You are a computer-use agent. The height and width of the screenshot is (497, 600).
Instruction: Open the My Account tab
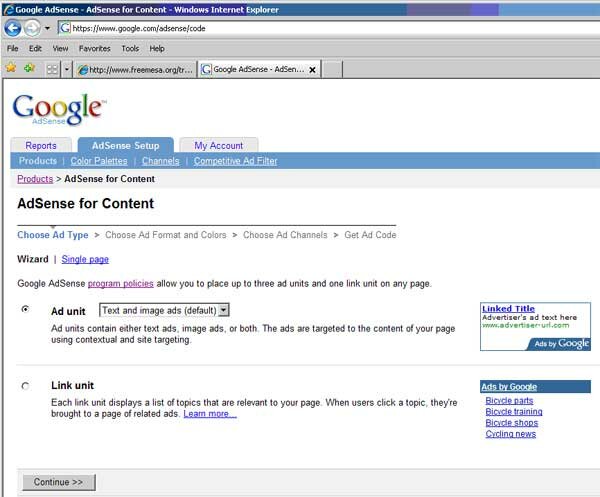pyautogui.click(x=218, y=146)
